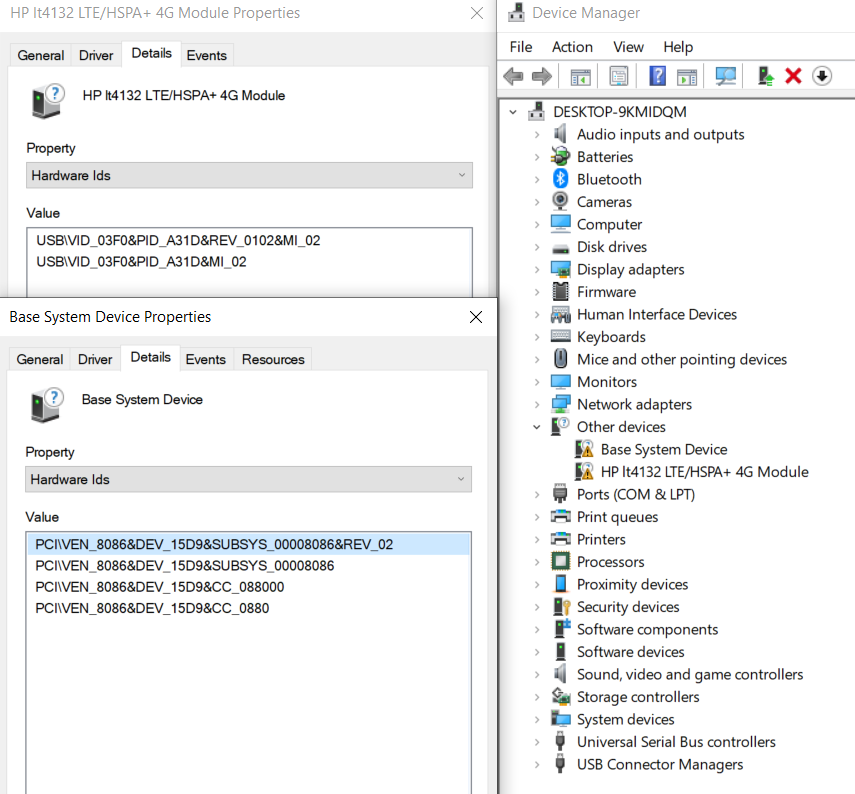The width and height of the screenshot is (855, 794).
Task: Click the Properties toolbar icon in Device Manager
Action: tap(618, 76)
